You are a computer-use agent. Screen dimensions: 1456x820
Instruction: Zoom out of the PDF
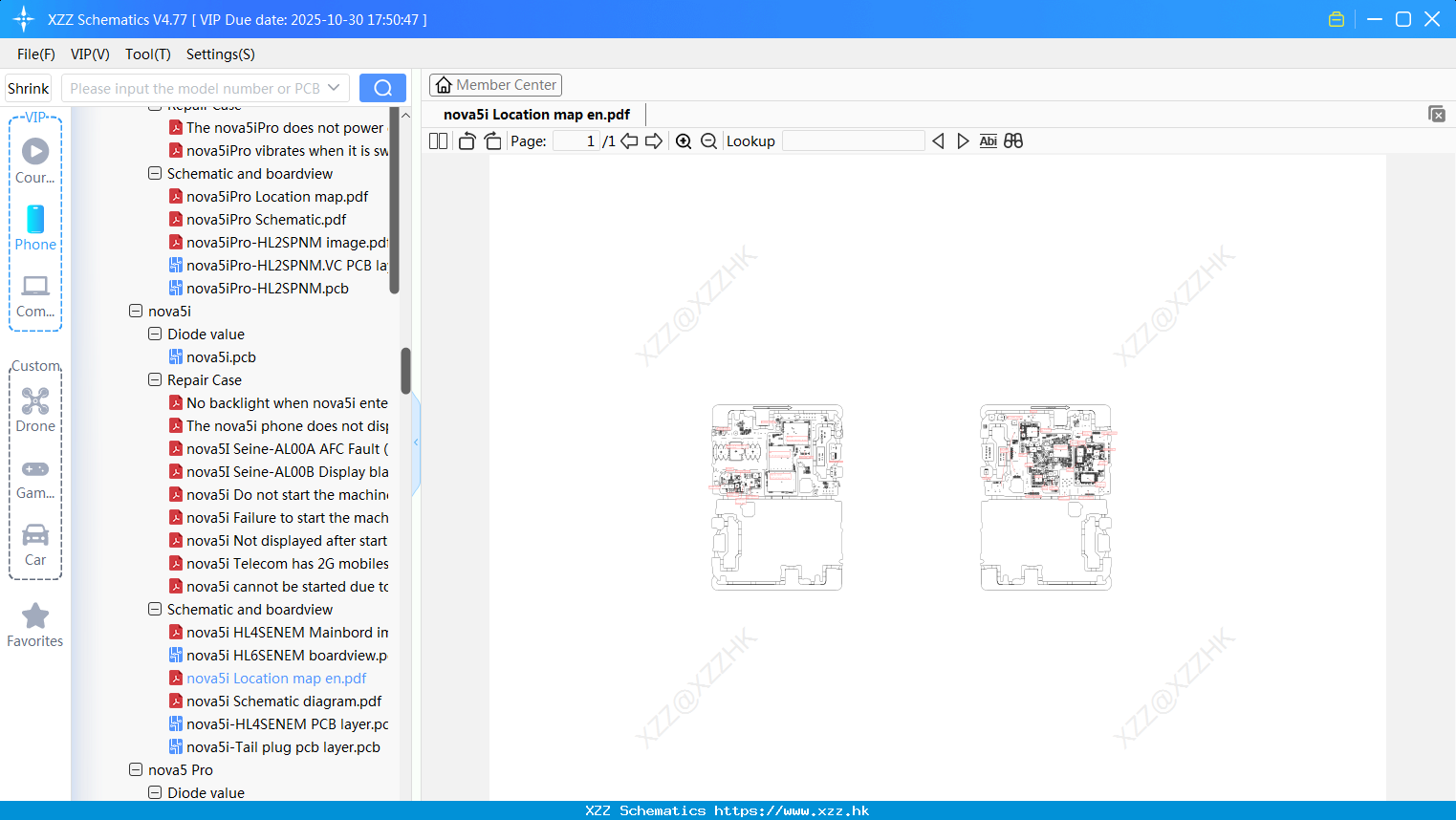click(708, 141)
